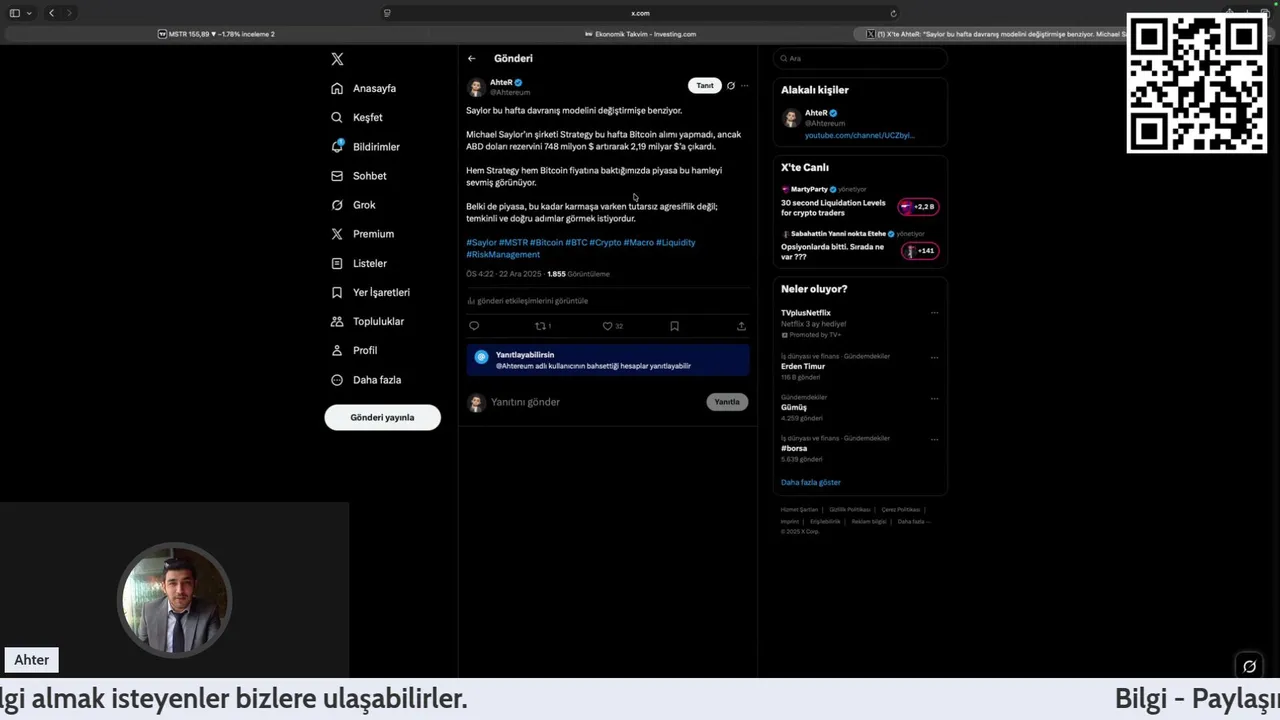1280x720 pixels.
Task: Click the browser sidebar toggle icon
Action: point(14,13)
